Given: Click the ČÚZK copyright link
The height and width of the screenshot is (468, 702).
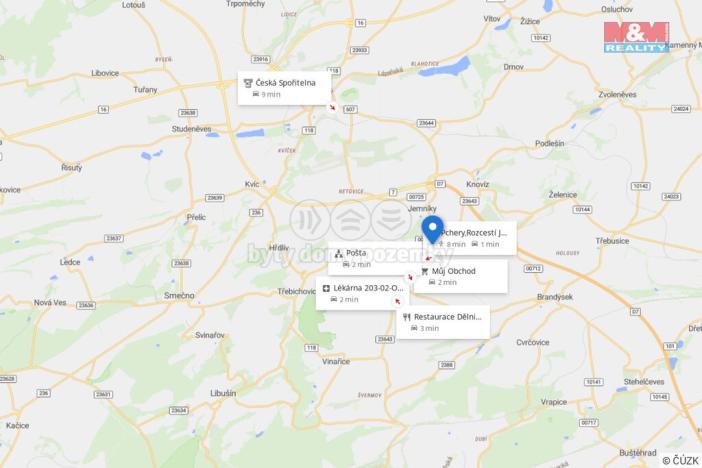Looking at the screenshot, I should (x=681, y=460).
